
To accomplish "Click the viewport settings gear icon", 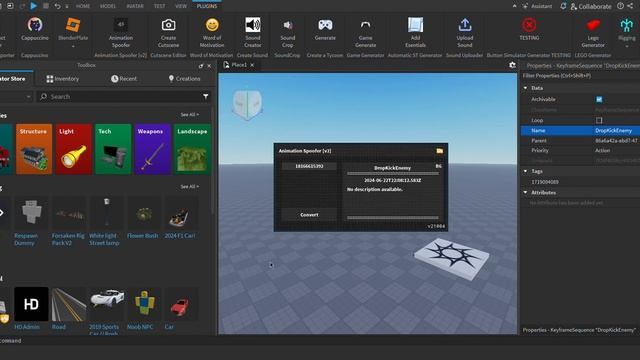I will point(512,65).
